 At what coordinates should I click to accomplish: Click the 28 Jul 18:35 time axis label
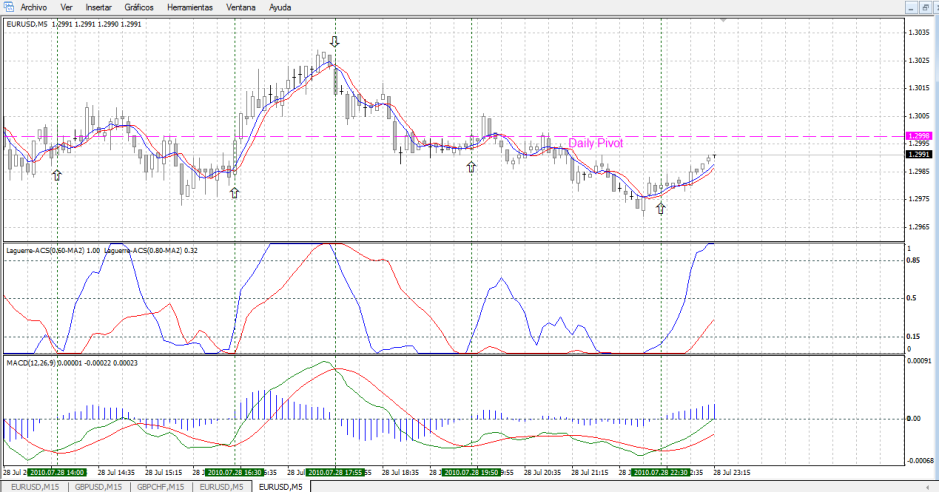click(400, 472)
